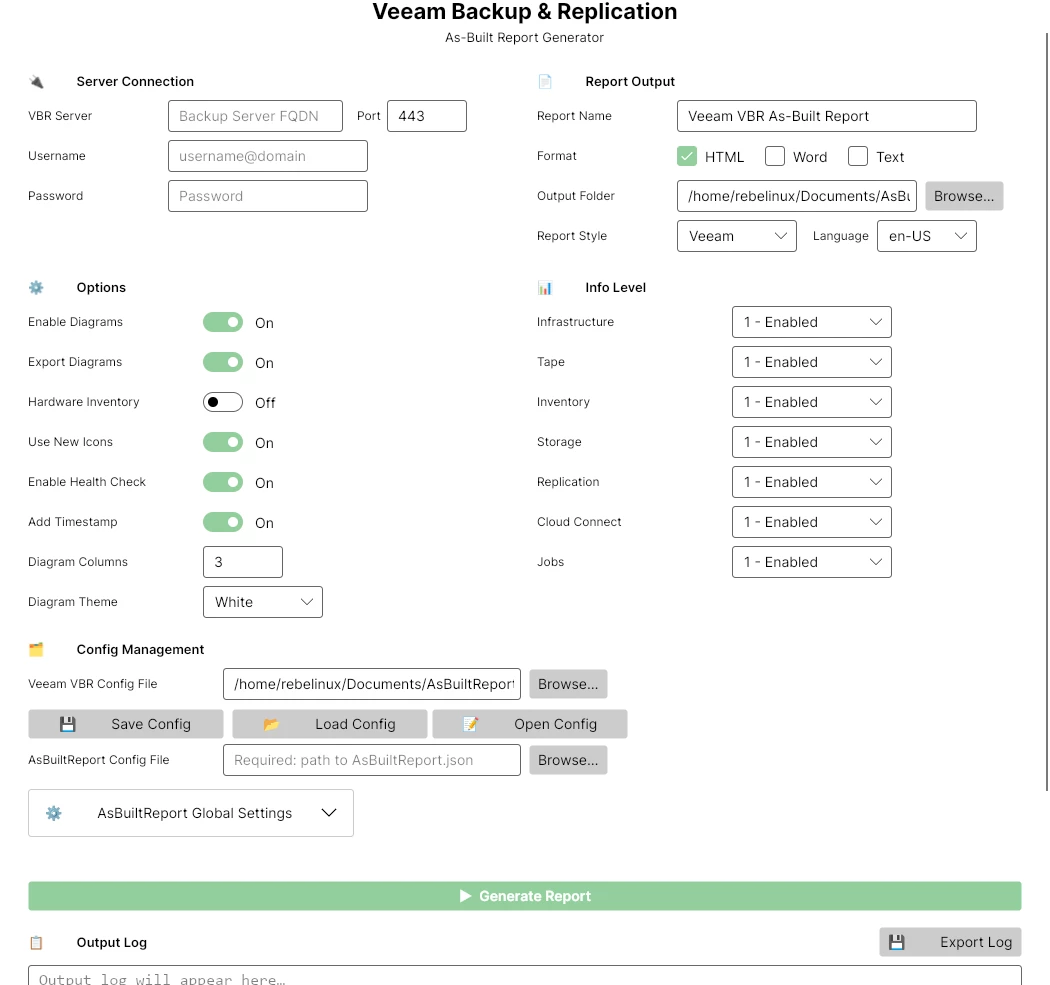The height and width of the screenshot is (985, 1050).
Task: Open the Jobs info level dropdown
Action: coord(812,562)
